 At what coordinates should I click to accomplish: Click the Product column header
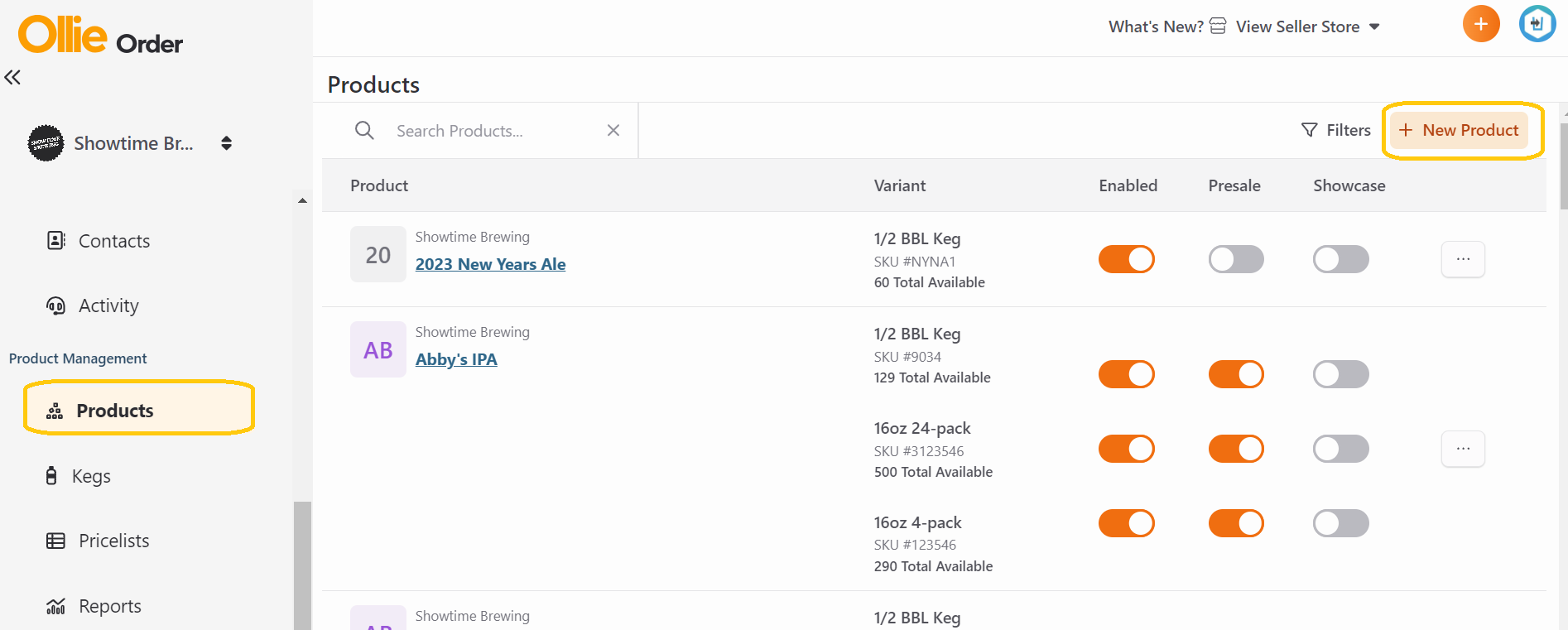(x=379, y=185)
